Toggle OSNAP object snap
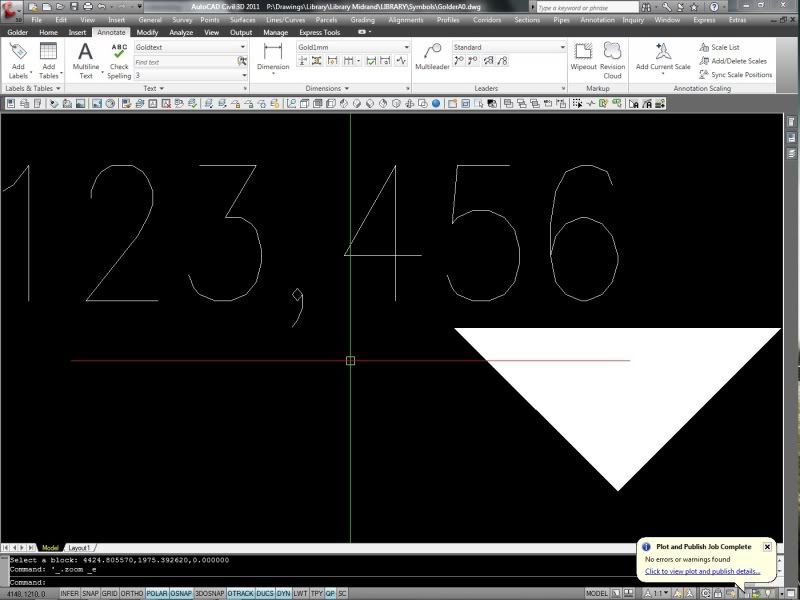 click(x=181, y=593)
